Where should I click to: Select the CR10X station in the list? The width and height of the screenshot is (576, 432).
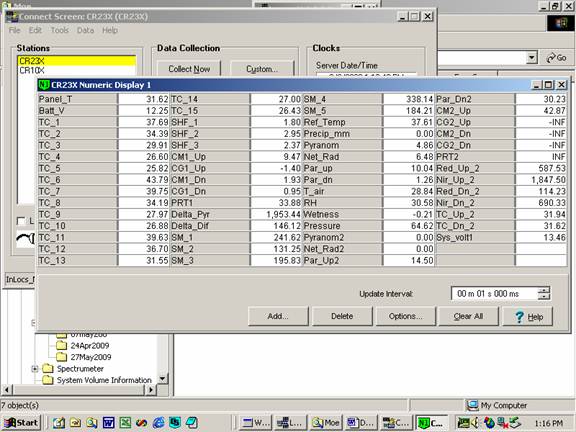coord(77,70)
